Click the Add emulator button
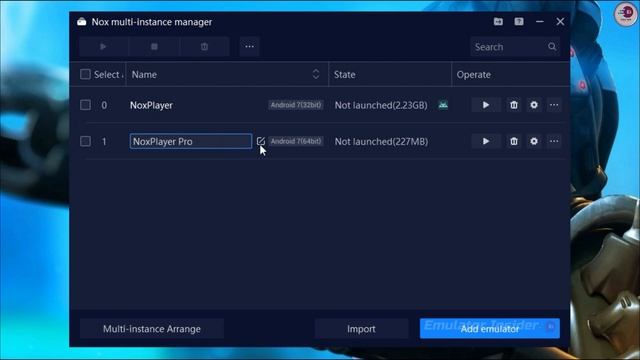This screenshot has width=640, height=360. pyautogui.click(x=490, y=329)
